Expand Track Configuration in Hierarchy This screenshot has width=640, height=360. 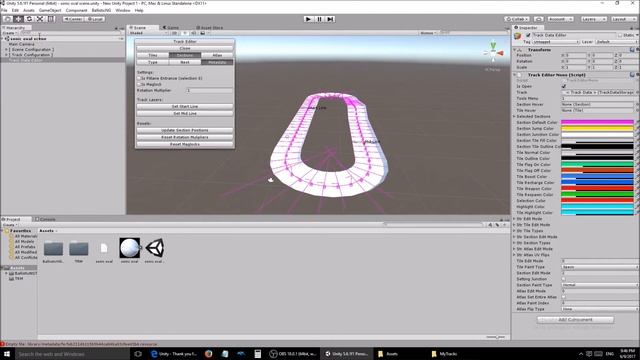click(x=7, y=55)
